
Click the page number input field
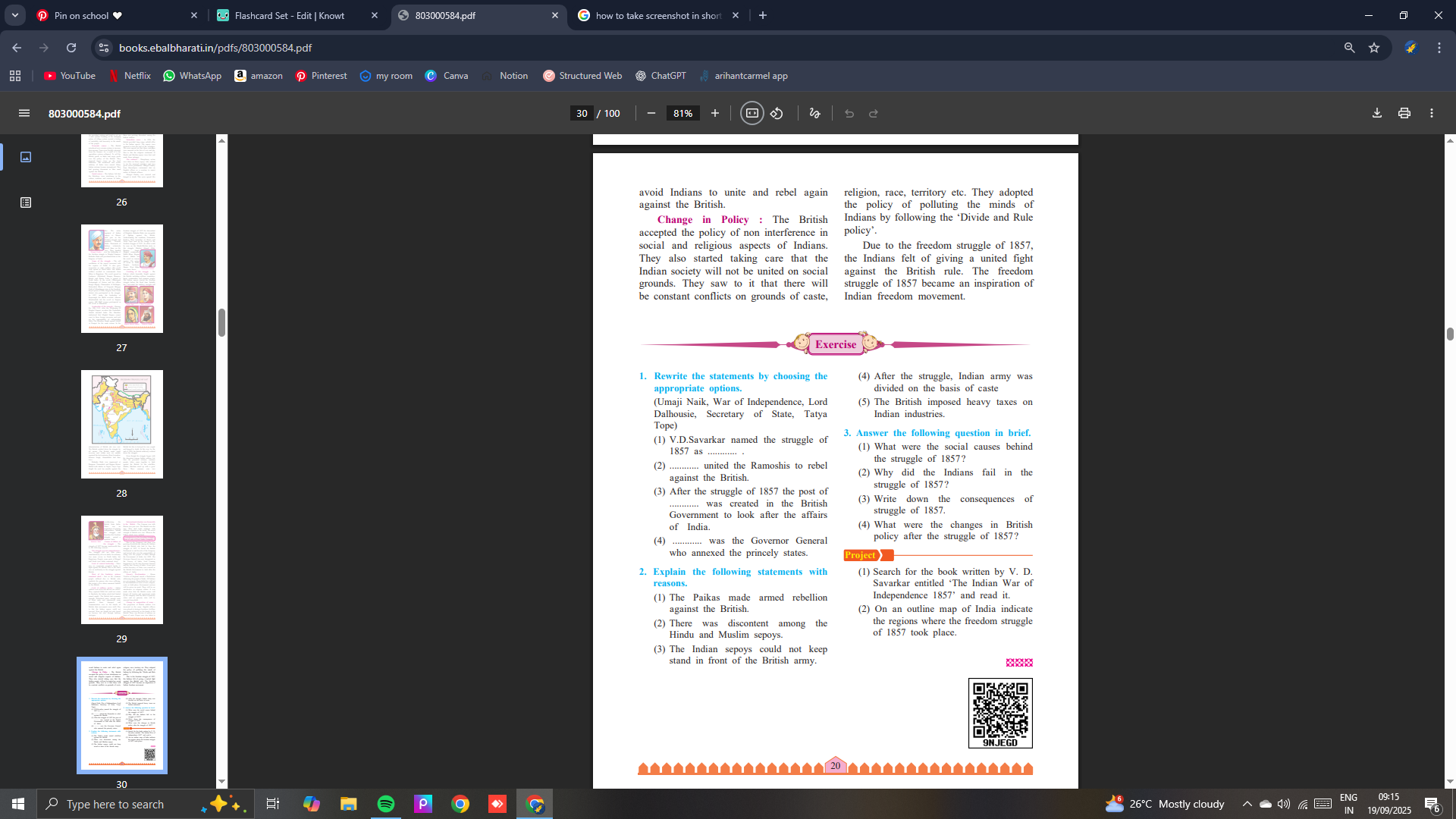(x=582, y=114)
